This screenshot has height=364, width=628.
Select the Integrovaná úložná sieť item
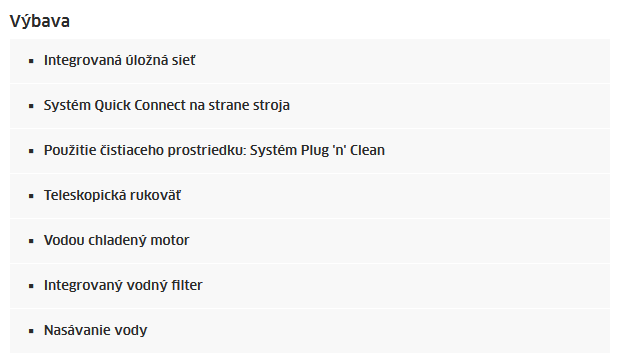coord(310,61)
